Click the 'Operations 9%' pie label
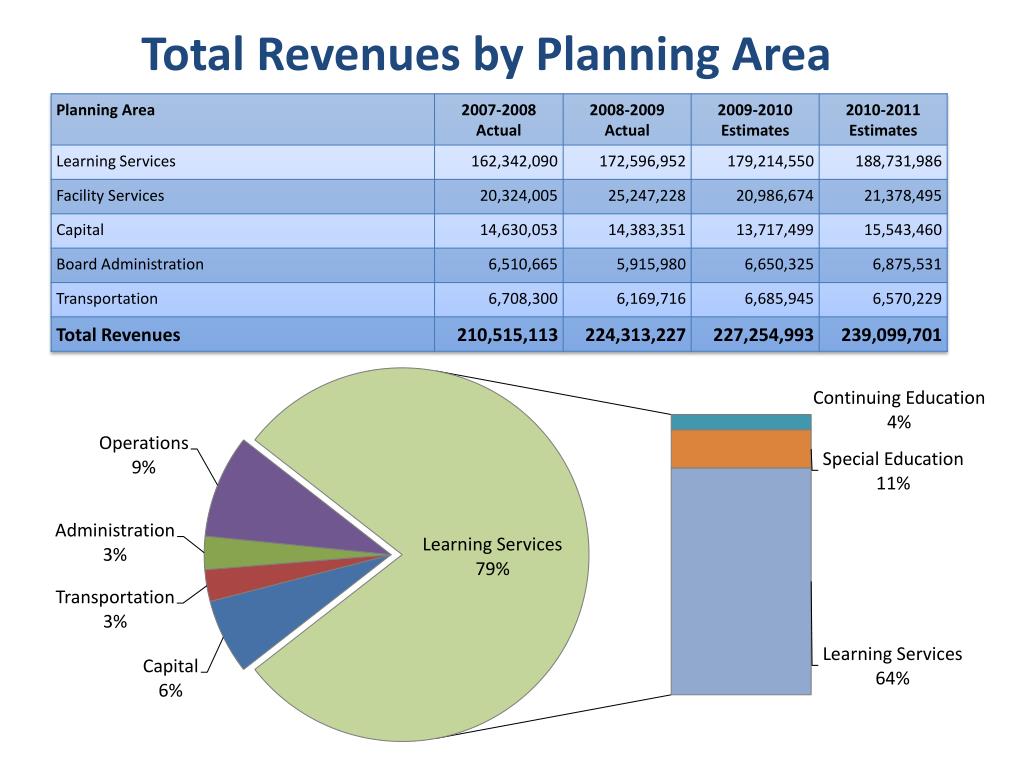 click(144, 455)
